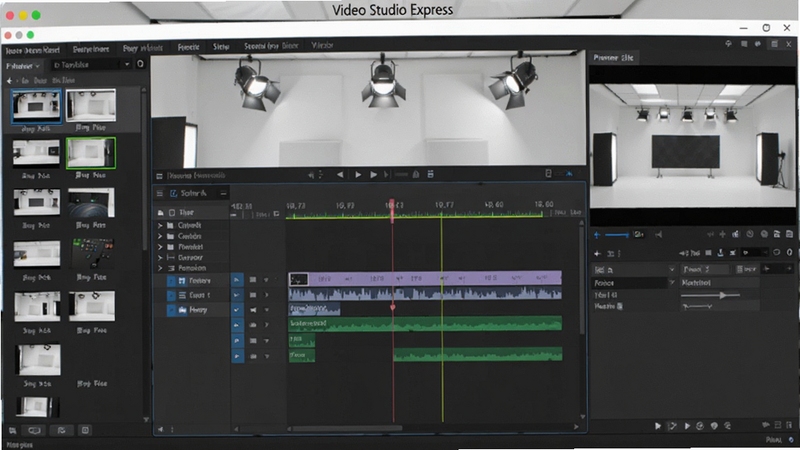This screenshot has height=450, width=800.
Task: Collapse timeline panel with the minus icon
Action: pyautogui.click(x=223, y=193)
